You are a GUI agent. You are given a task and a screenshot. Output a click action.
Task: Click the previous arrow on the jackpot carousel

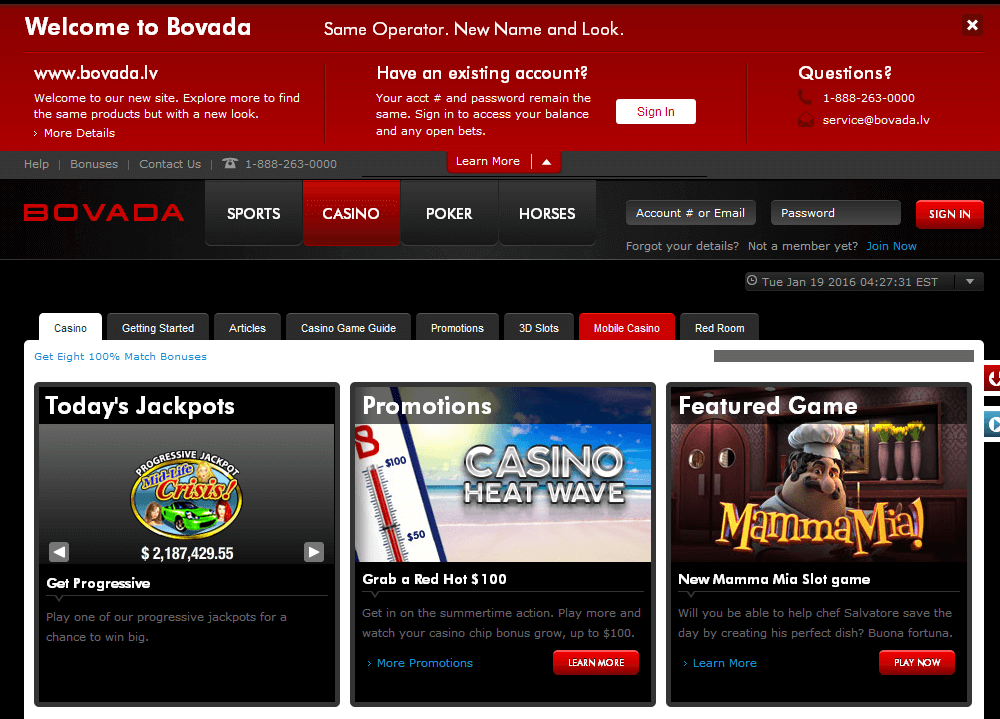pyautogui.click(x=59, y=551)
